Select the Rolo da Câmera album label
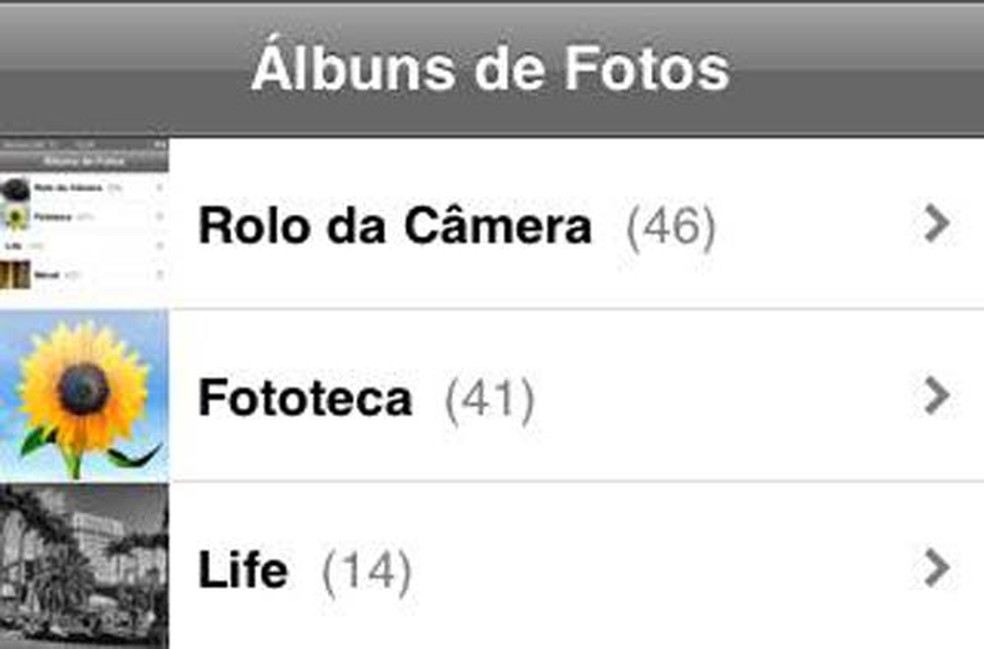The width and height of the screenshot is (984, 649). pyautogui.click(x=394, y=227)
